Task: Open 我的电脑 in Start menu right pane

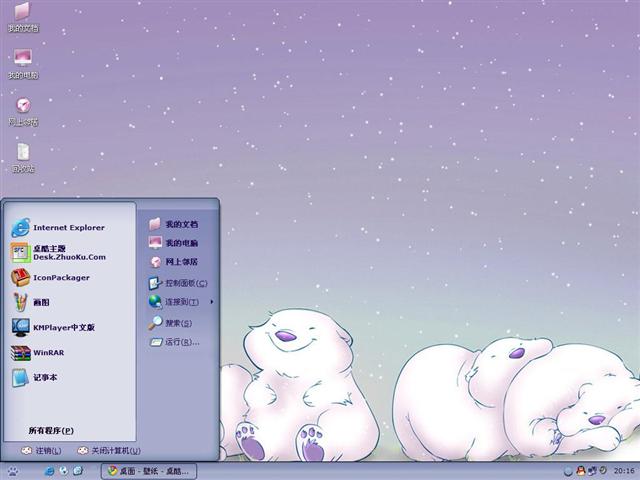Action: pos(173,243)
